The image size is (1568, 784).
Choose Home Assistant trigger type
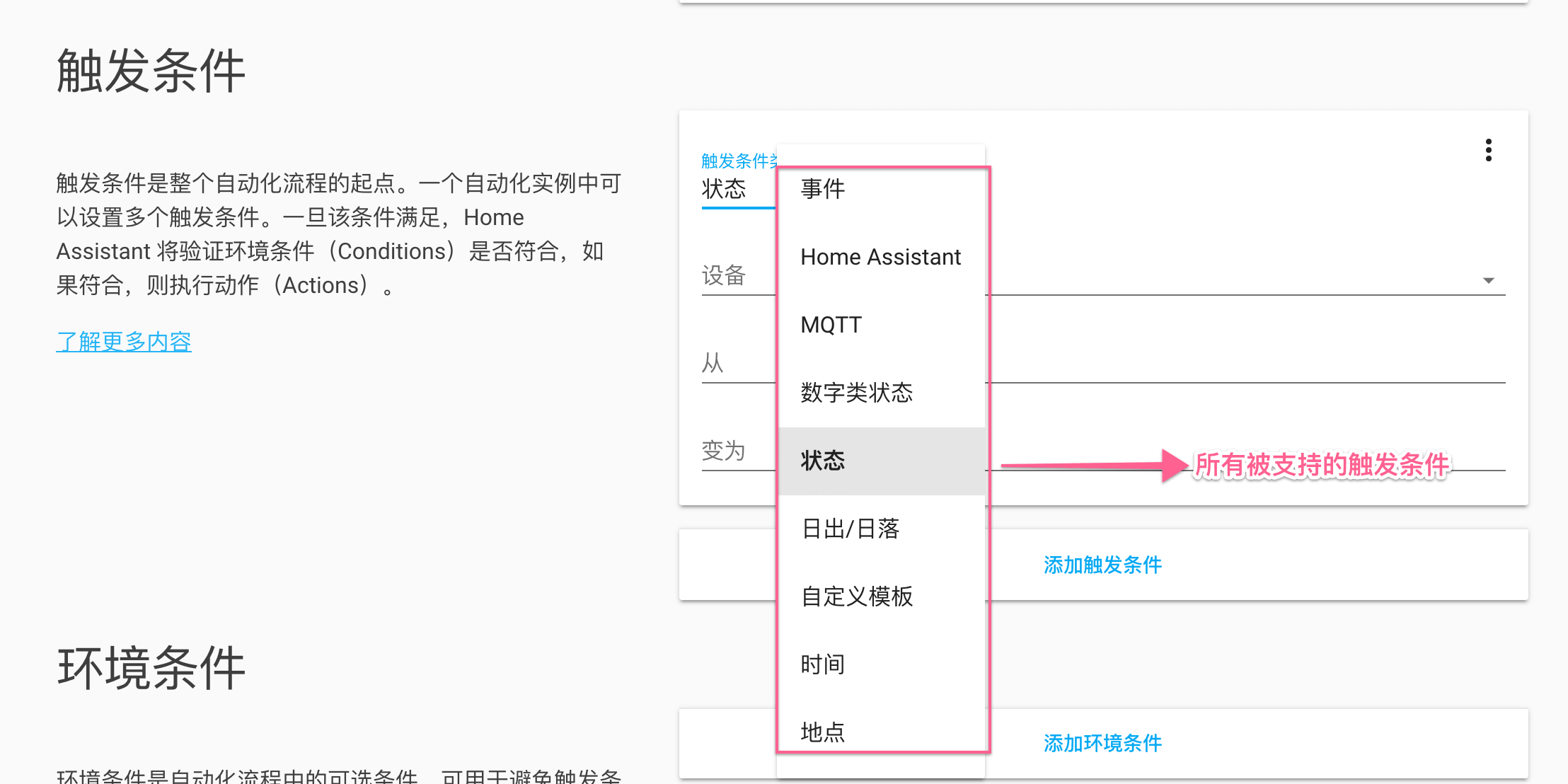click(880, 257)
